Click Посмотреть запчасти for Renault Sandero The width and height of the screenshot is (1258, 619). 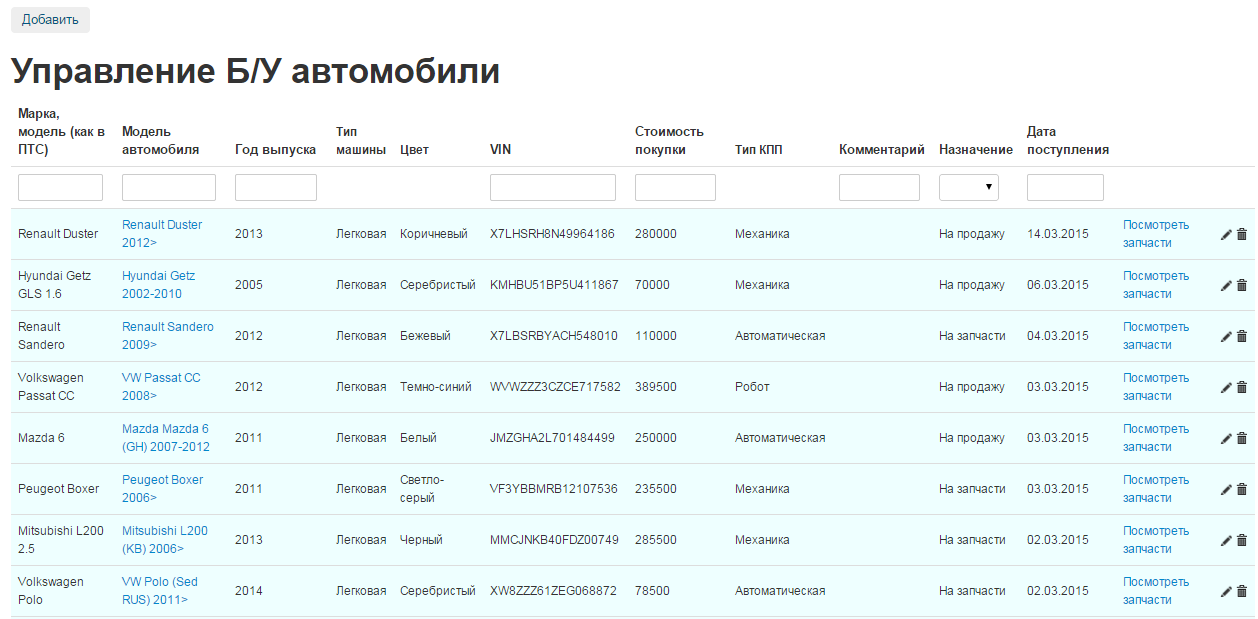(x=1156, y=336)
